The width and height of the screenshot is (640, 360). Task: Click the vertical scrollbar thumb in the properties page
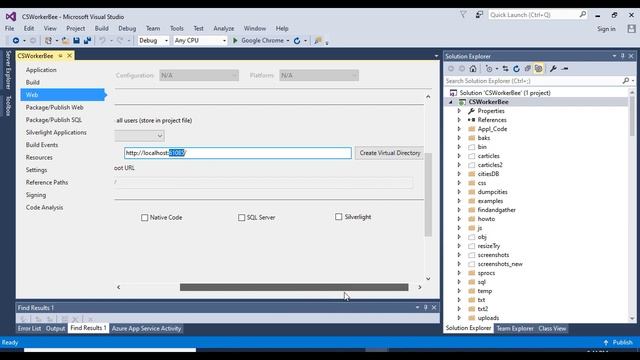(x=428, y=195)
